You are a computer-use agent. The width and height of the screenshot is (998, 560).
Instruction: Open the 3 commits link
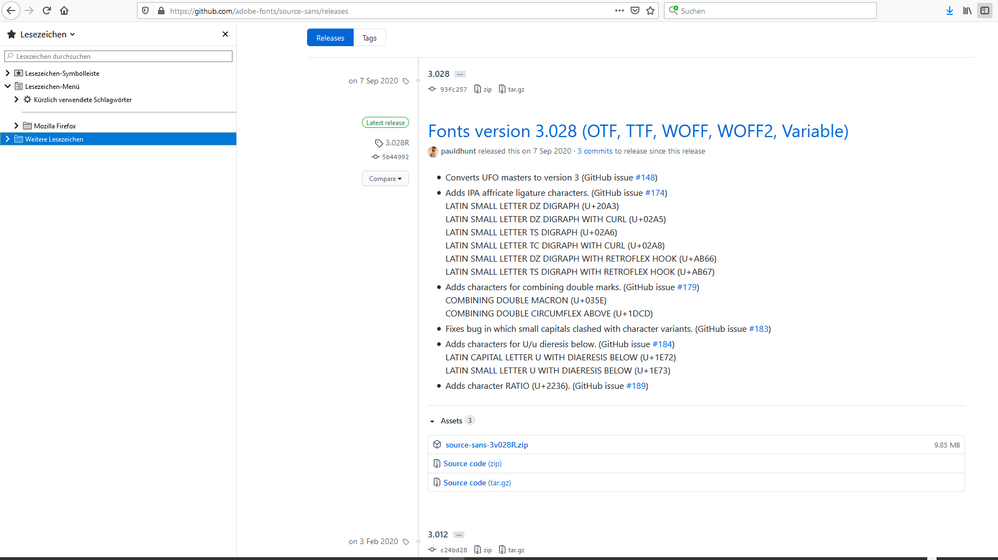click(594, 151)
